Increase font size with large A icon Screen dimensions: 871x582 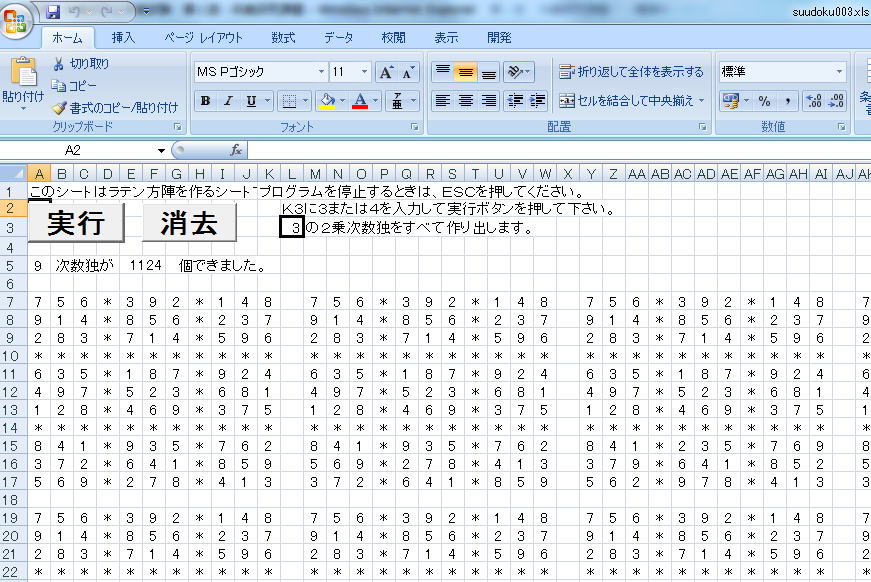tap(386, 72)
